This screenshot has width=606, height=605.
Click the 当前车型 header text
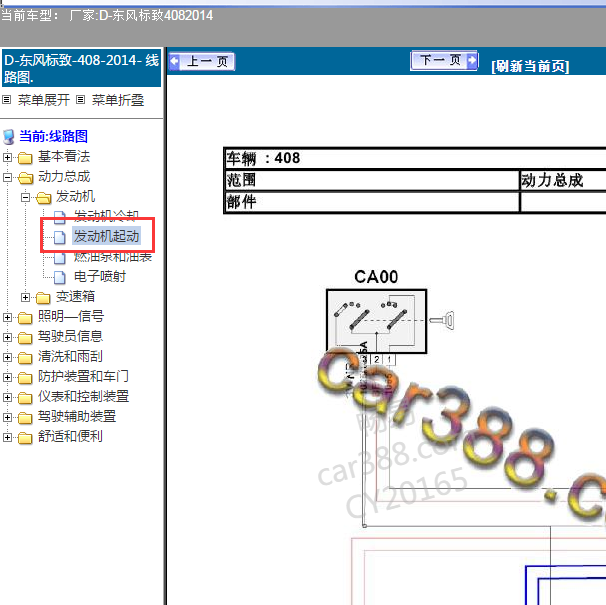[x=107, y=16]
